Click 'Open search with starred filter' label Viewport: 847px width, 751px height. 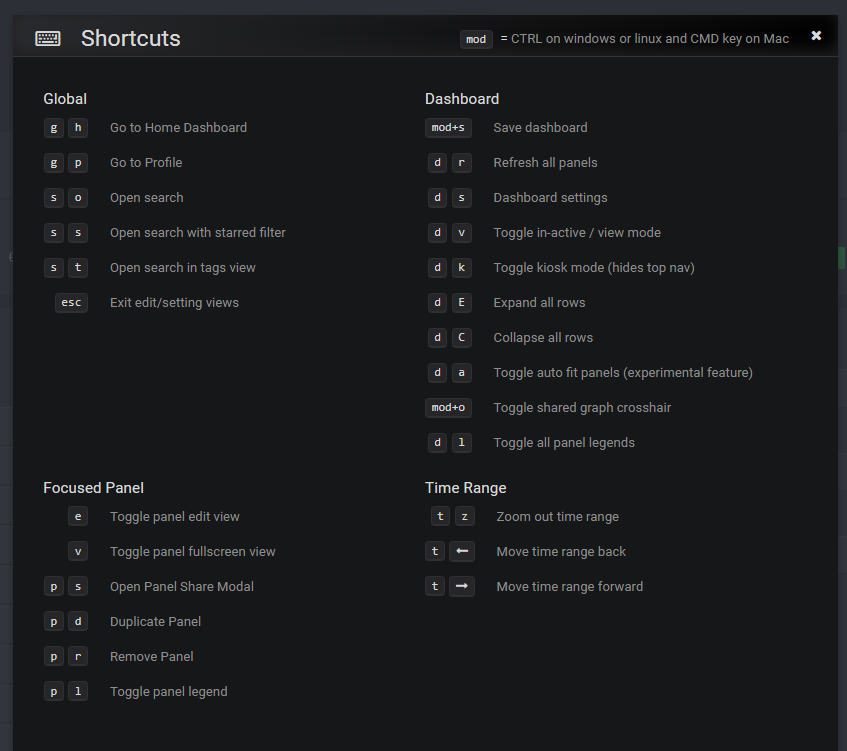tap(198, 233)
